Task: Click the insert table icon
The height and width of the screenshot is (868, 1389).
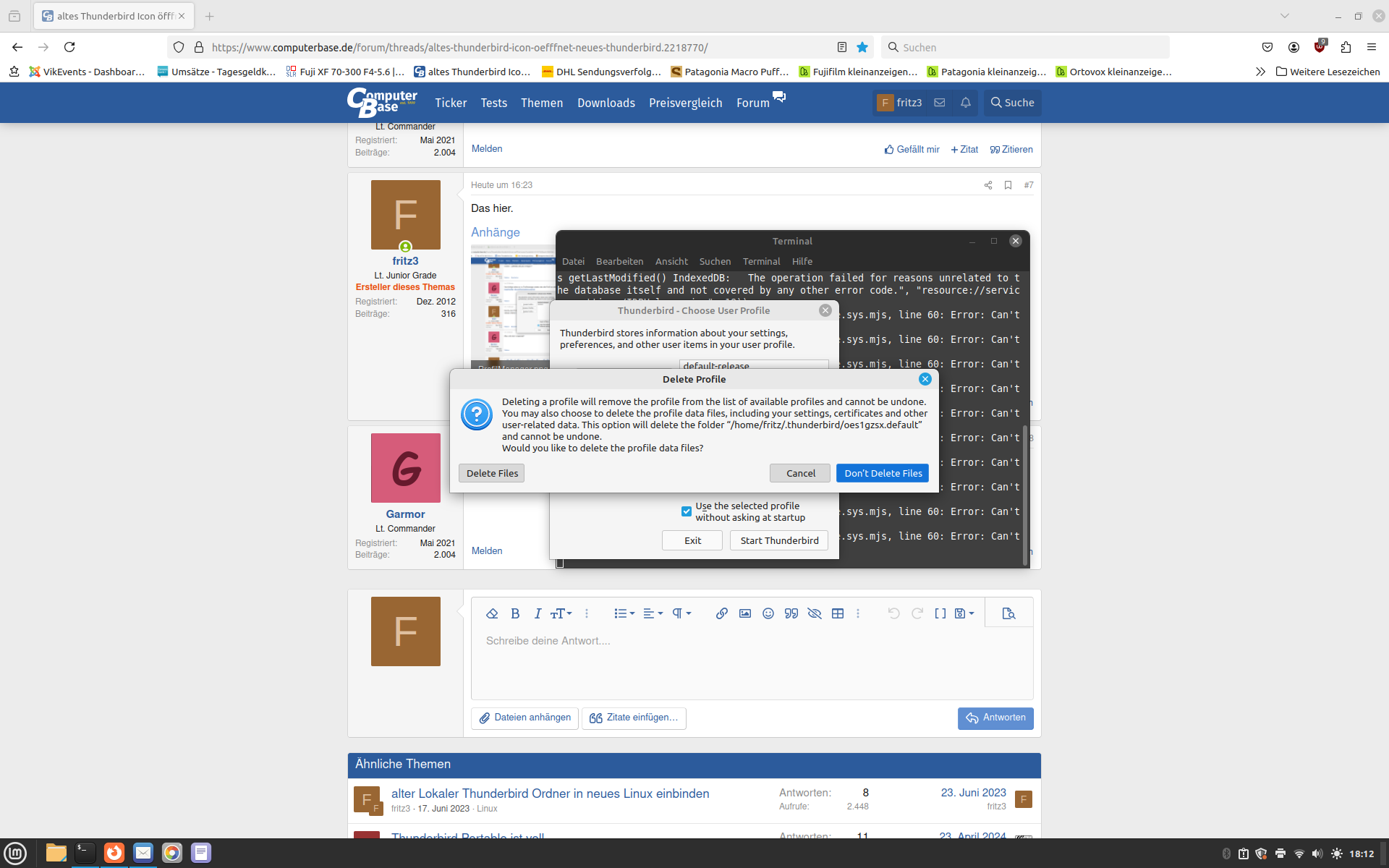Action: point(838,613)
